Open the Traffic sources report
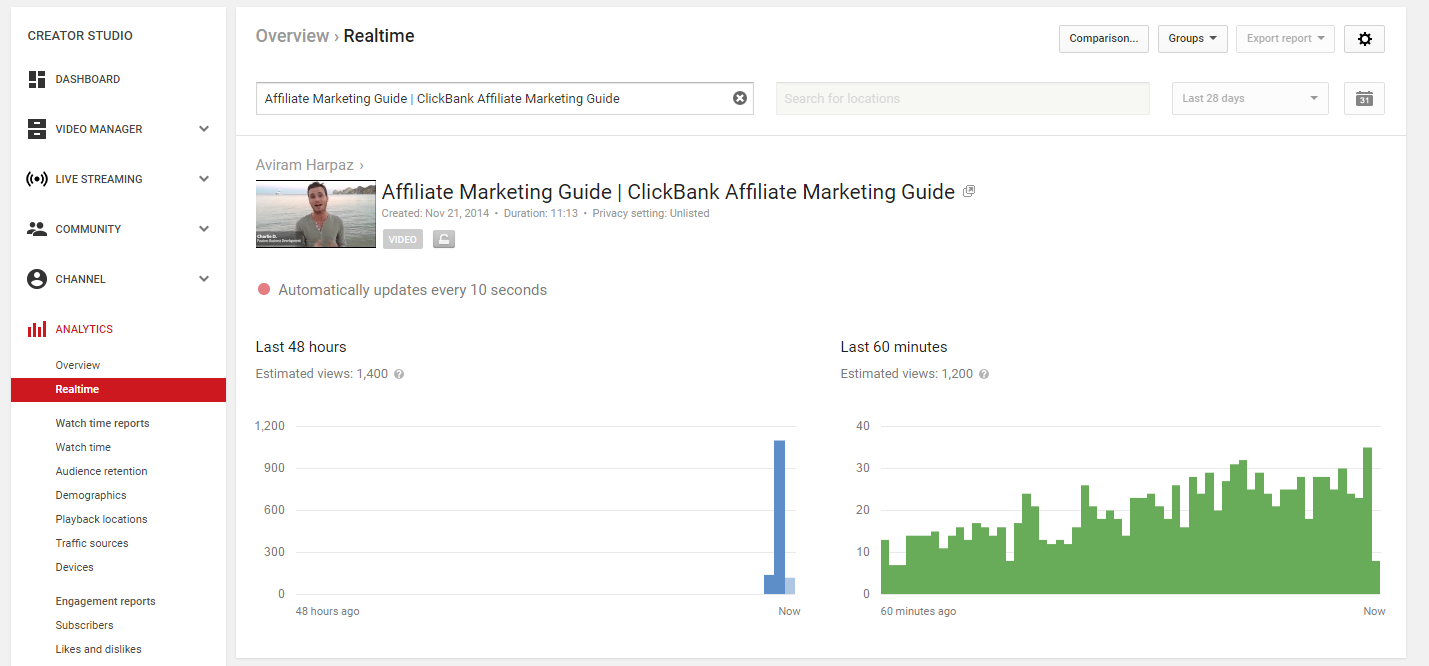Image resolution: width=1429 pixels, height=666 pixels. (x=92, y=544)
